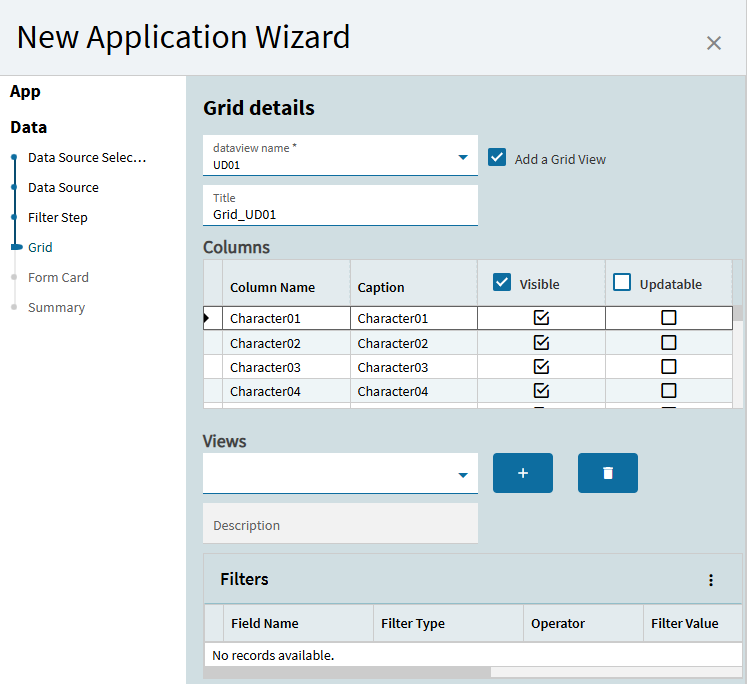Select Character03 column name cell
The width and height of the screenshot is (747, 684).
point(286,367)
